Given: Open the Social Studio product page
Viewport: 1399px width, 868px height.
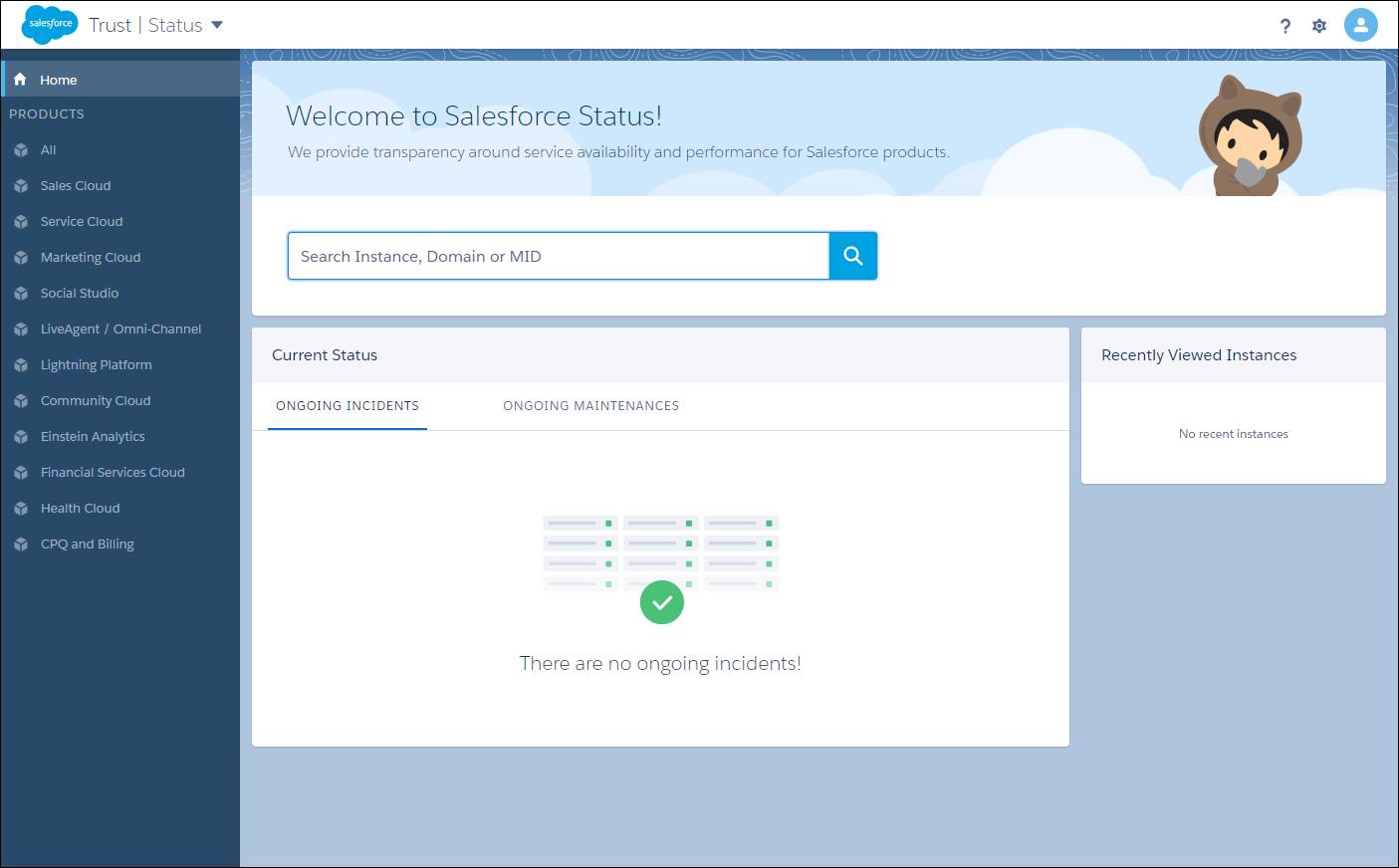Looking at the screenshot, I should (x=80, y=294).
